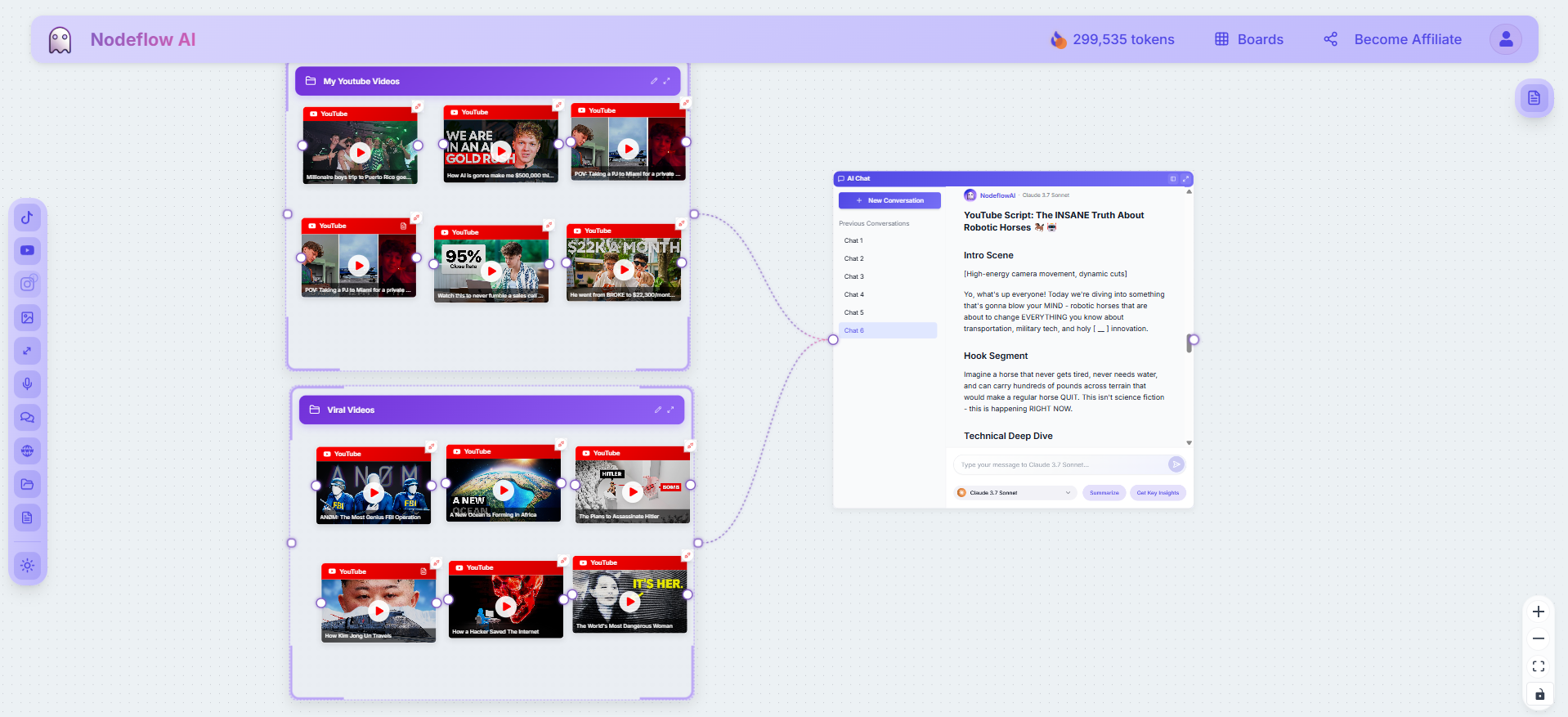Viewport: 1568px width, 717px height.
Task: Click the AI chat vertical scrollbar handle
Action: pyautogui.click(x=1189, y=343)
